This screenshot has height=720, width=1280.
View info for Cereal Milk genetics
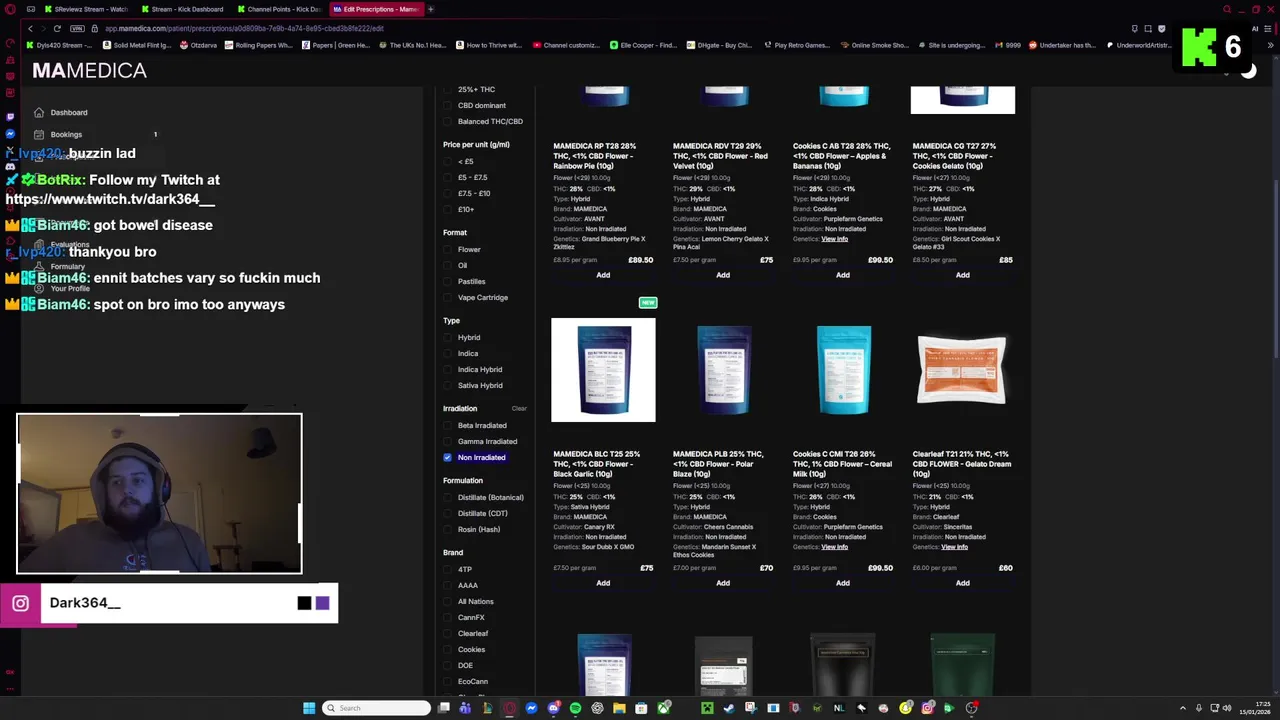835,547
